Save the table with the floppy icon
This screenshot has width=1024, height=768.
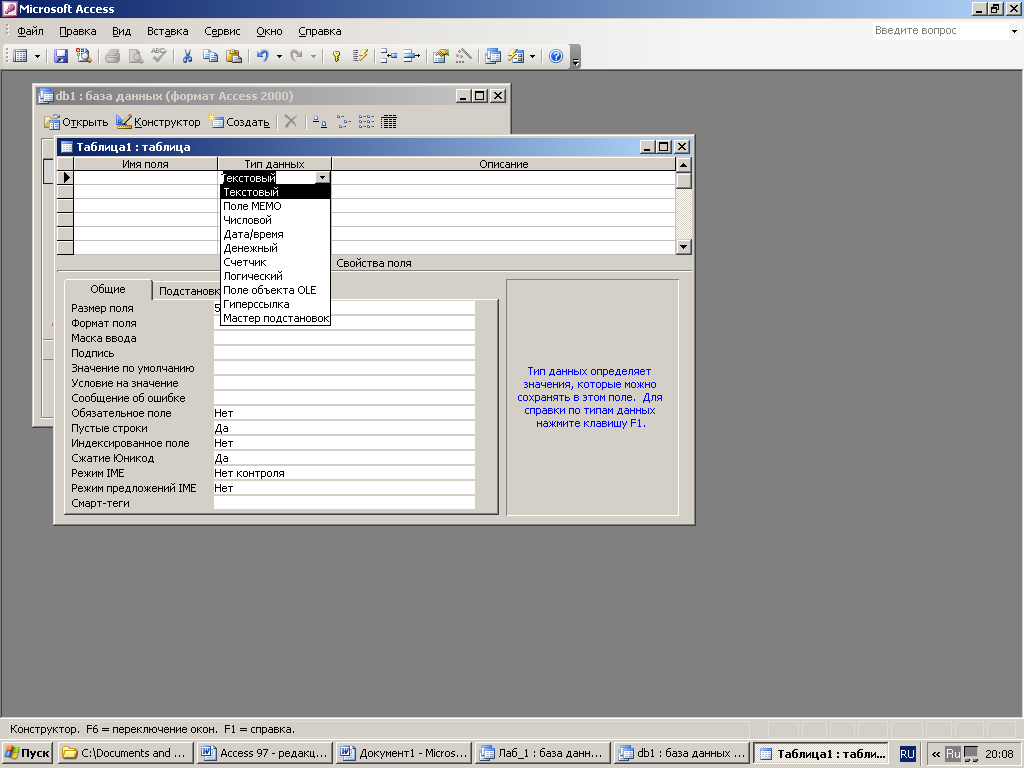pos(61,56)
